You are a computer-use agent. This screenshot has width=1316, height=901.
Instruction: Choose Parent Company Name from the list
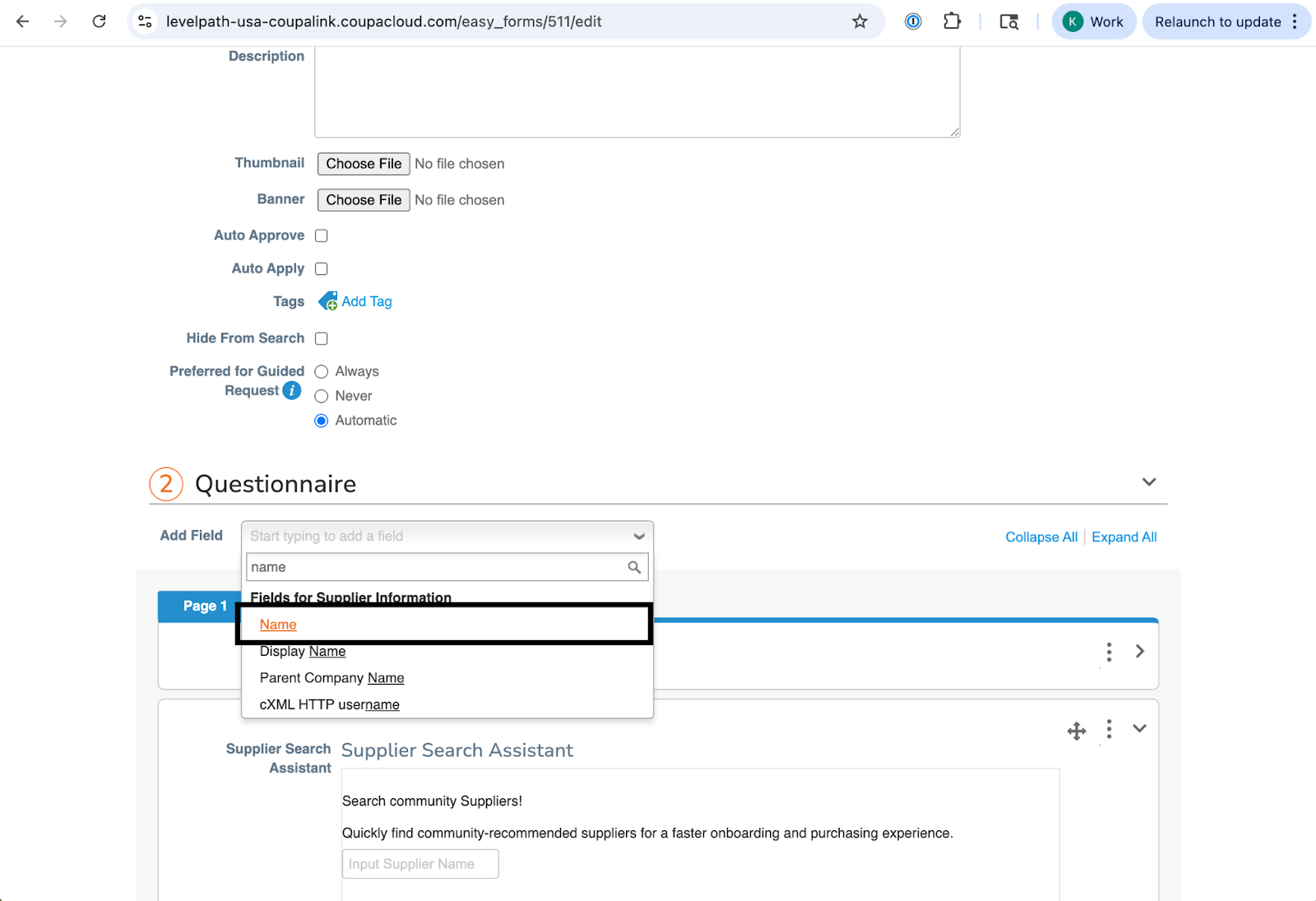point(331,678)
